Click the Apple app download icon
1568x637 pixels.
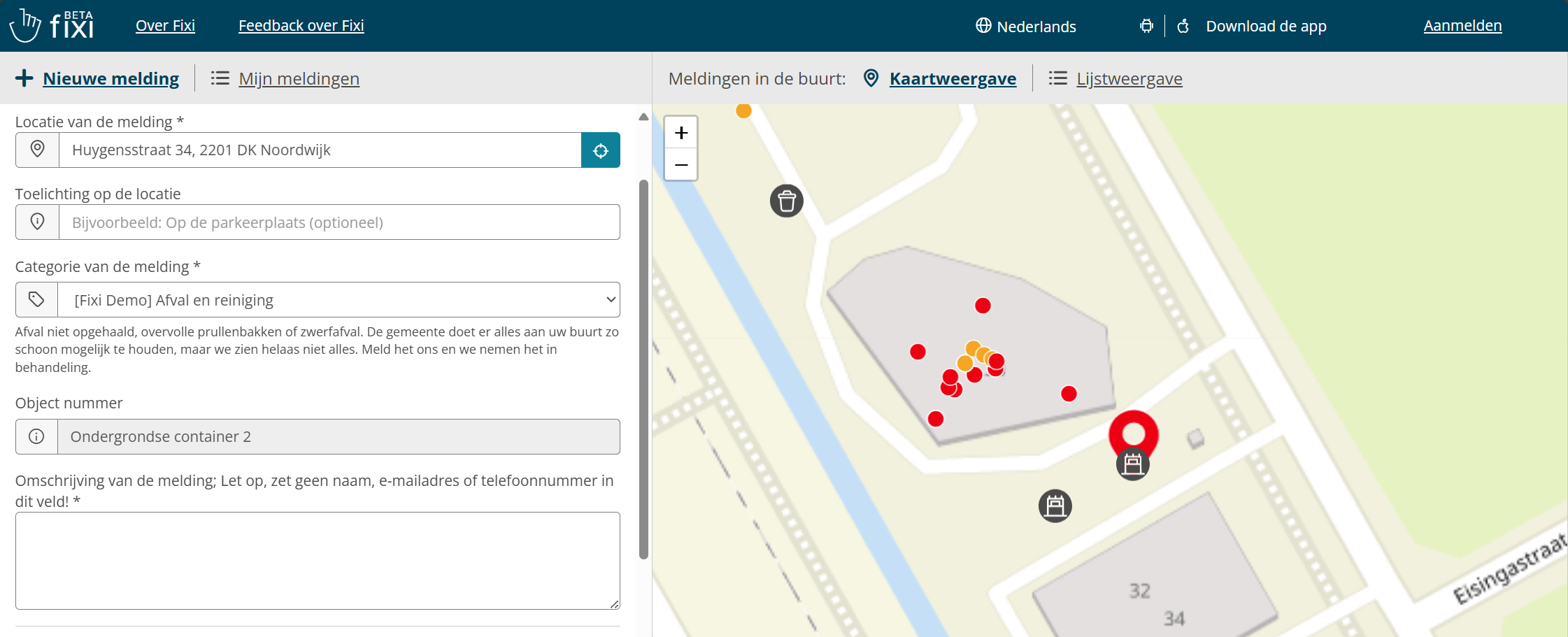tap(1183, 26)
